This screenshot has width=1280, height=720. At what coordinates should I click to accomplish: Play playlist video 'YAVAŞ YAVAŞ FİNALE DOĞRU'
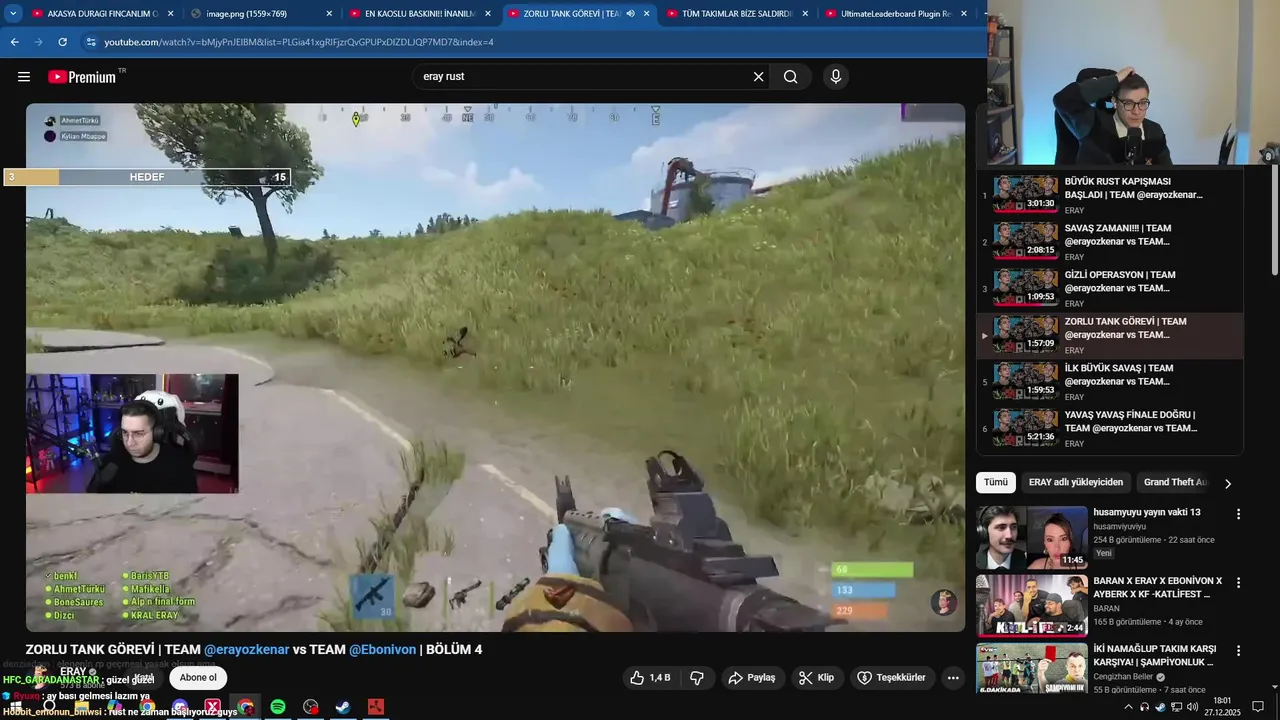coord(1110,429)
